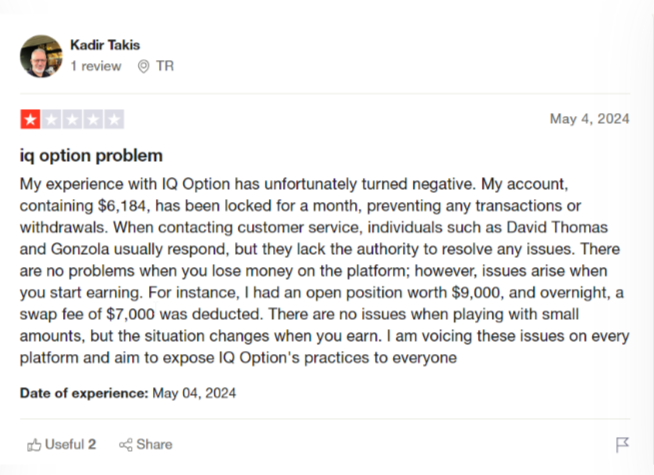Click the third grey rating star
The height and width of the screenshot is (475, 654).
[72, 120]
